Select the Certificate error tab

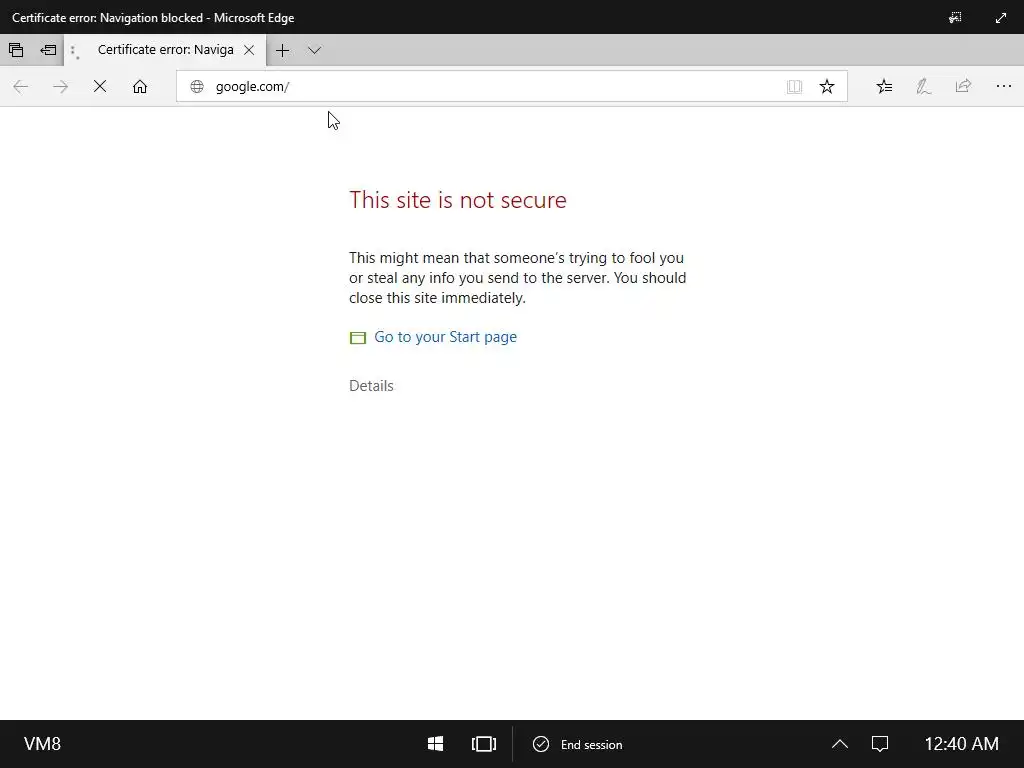coord(165,50)
